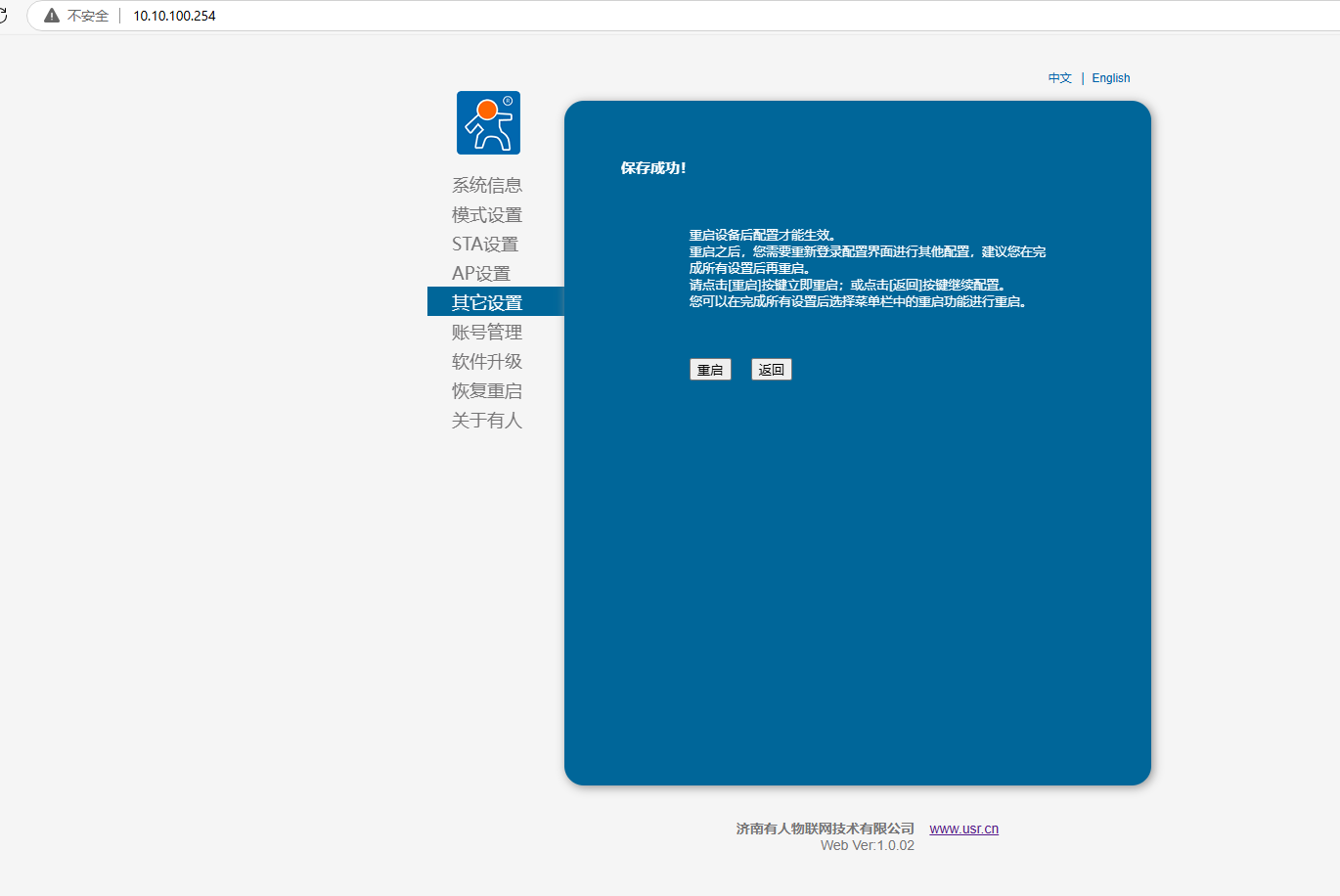Select the highlighted 其它设置 menu item
This screenshot has width=1340, height=896.
[x=486, y=302]
